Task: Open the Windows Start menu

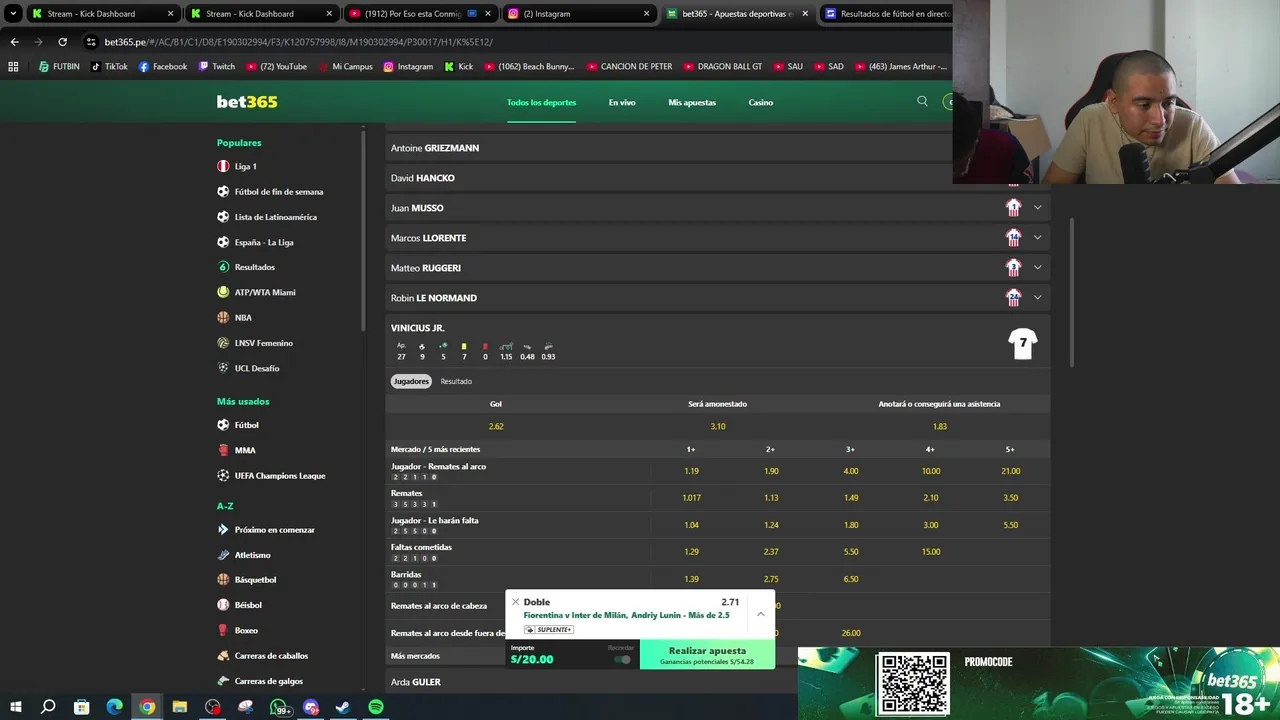Action: [x=16, y=707]
